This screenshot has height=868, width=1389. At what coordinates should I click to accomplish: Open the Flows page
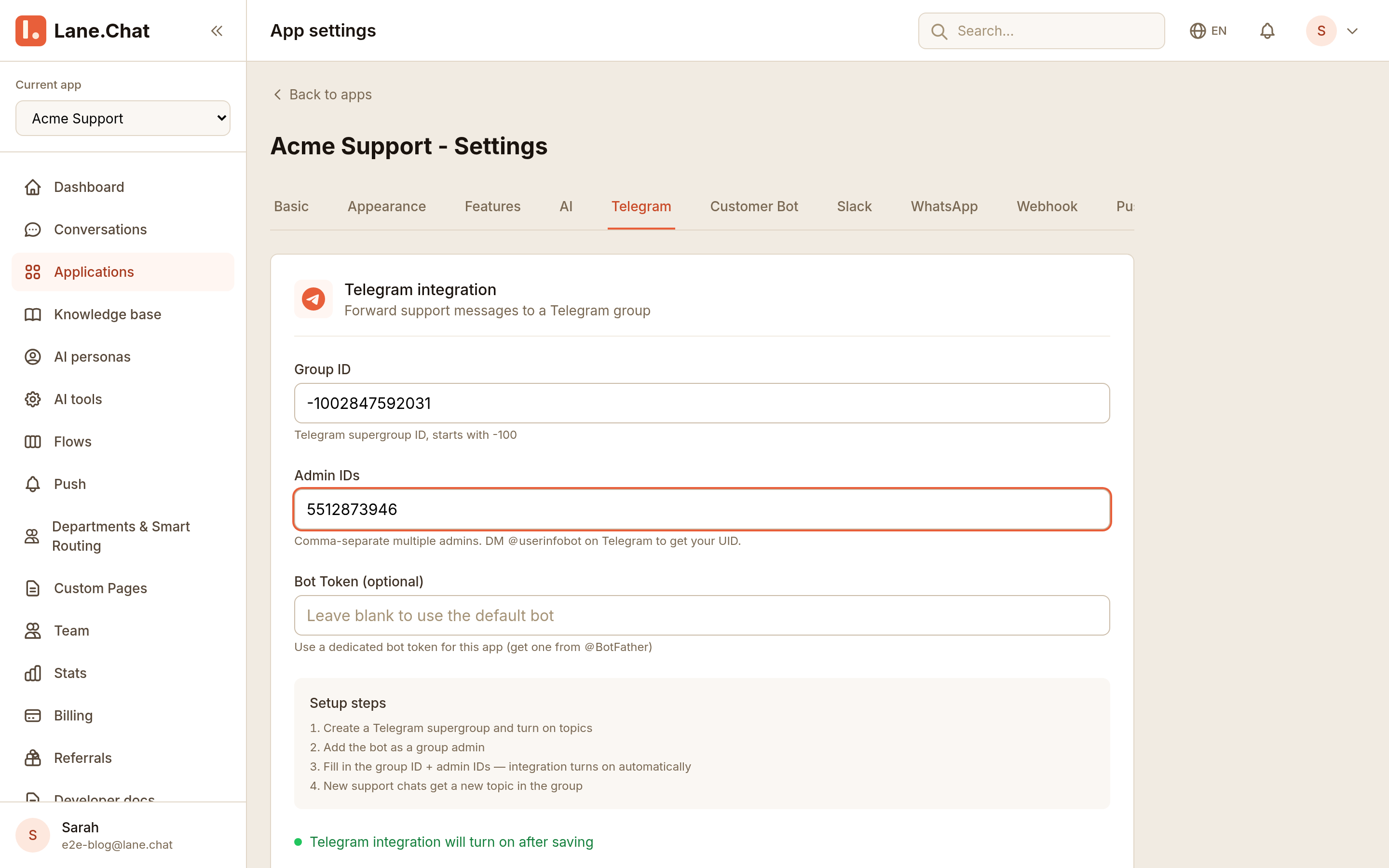123,442
